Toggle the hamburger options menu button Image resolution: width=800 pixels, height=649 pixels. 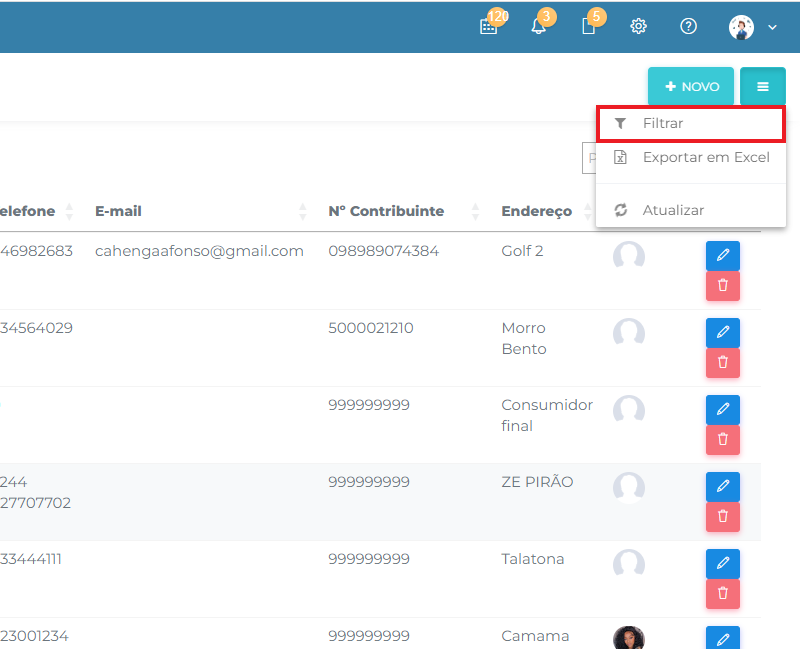(x=762, y=87)
